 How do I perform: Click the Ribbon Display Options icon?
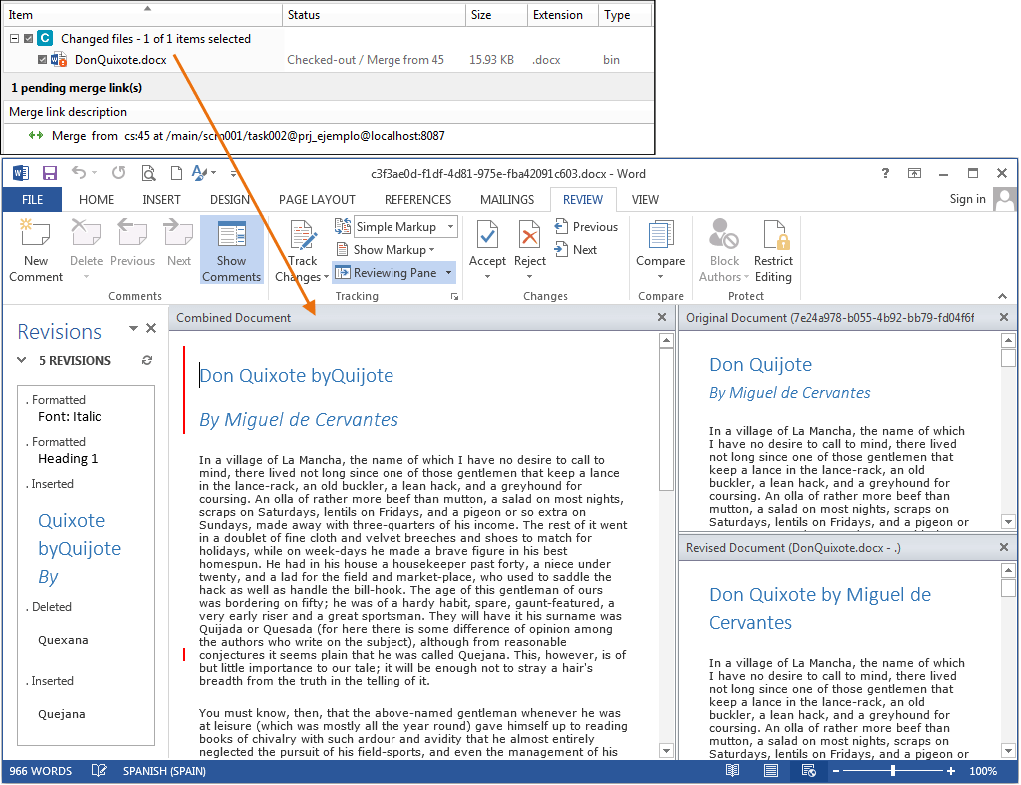pyautogui.click(x=914, y=173)
